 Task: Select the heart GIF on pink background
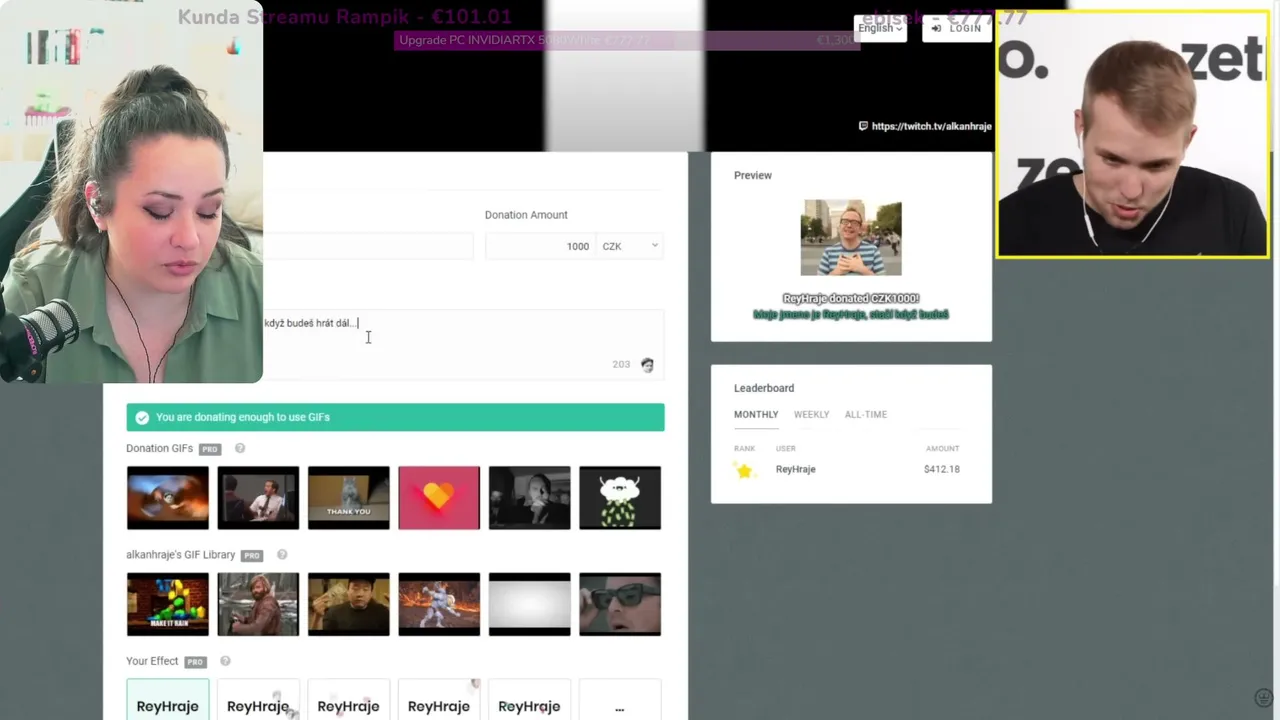[x=439, y=498]
